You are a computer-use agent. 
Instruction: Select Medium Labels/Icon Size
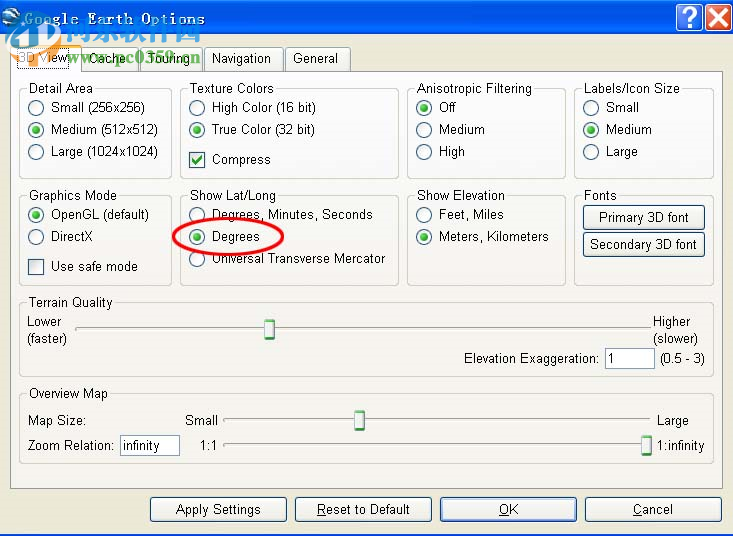[x=618, y=129]
